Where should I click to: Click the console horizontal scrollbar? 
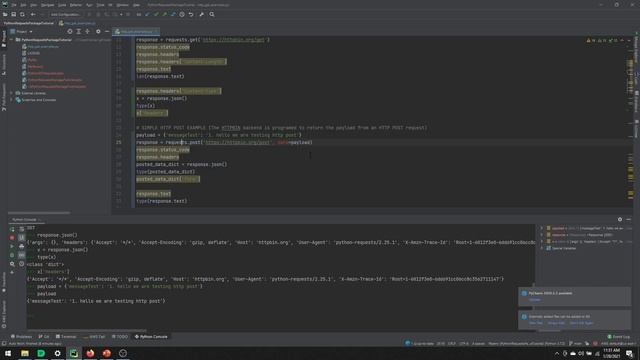(x=87, y=330)
